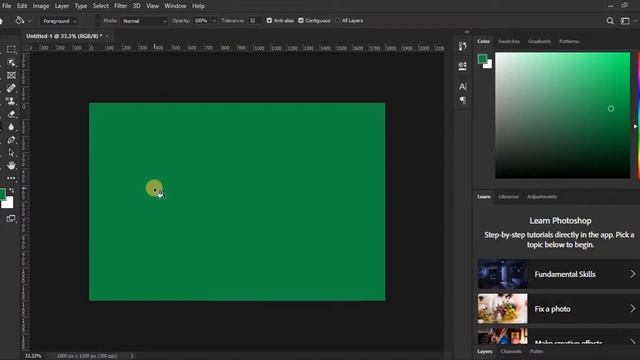The height and width of the screenshot is (360, 640).
Task: Select the Eraser tool
Action: (11, 114)
